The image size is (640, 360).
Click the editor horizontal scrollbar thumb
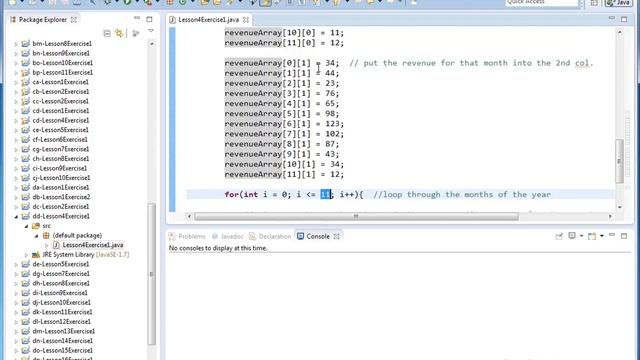(x=356, y=216)
